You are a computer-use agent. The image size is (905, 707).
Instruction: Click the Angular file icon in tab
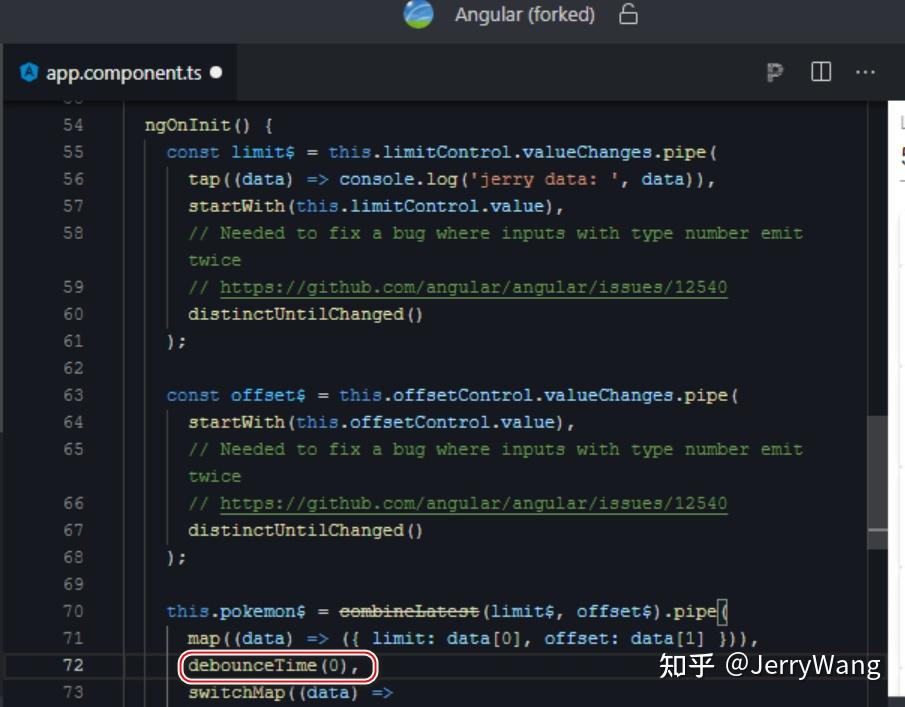29,72
